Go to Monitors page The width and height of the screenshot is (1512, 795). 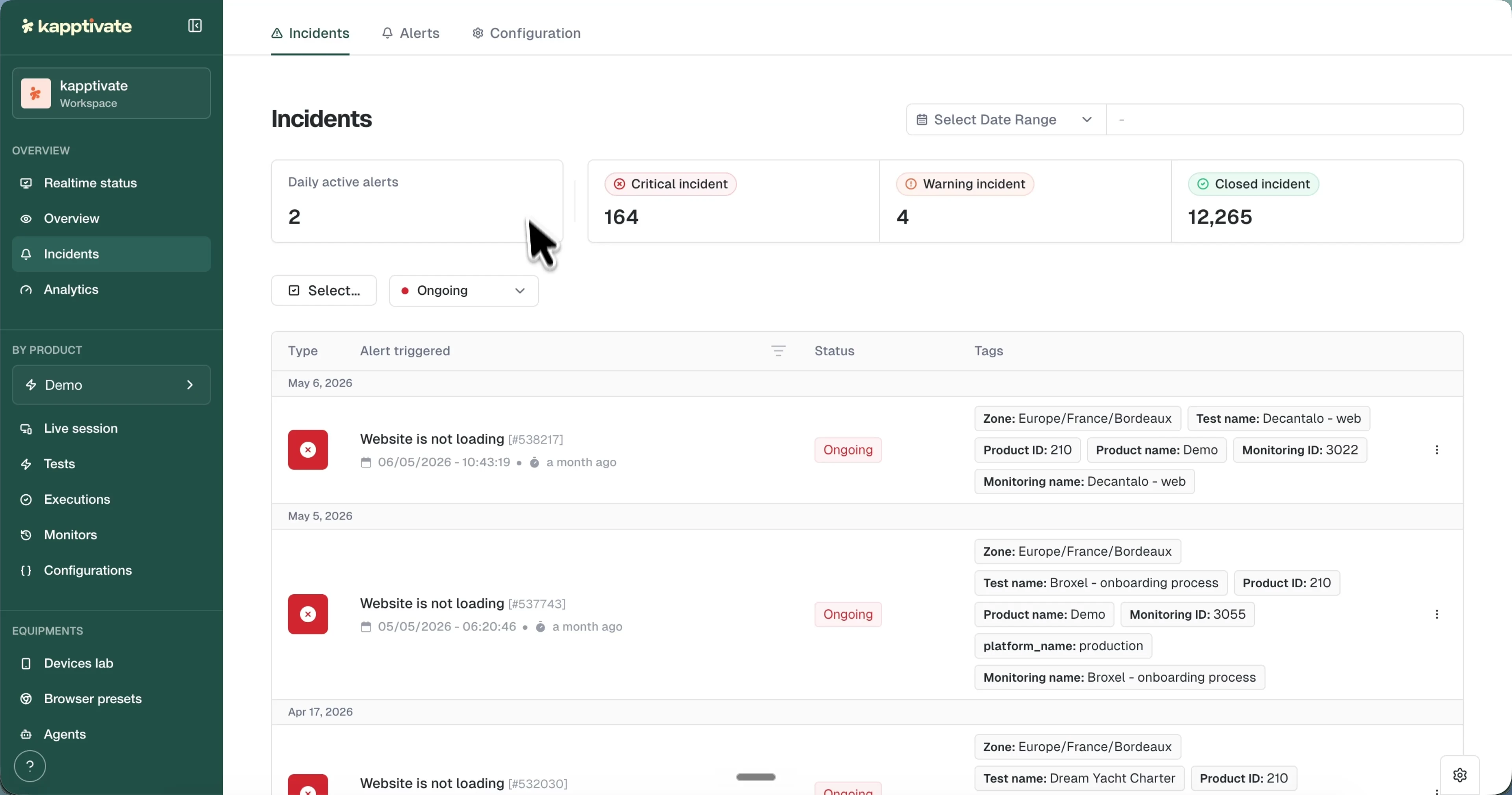[111, 535]
